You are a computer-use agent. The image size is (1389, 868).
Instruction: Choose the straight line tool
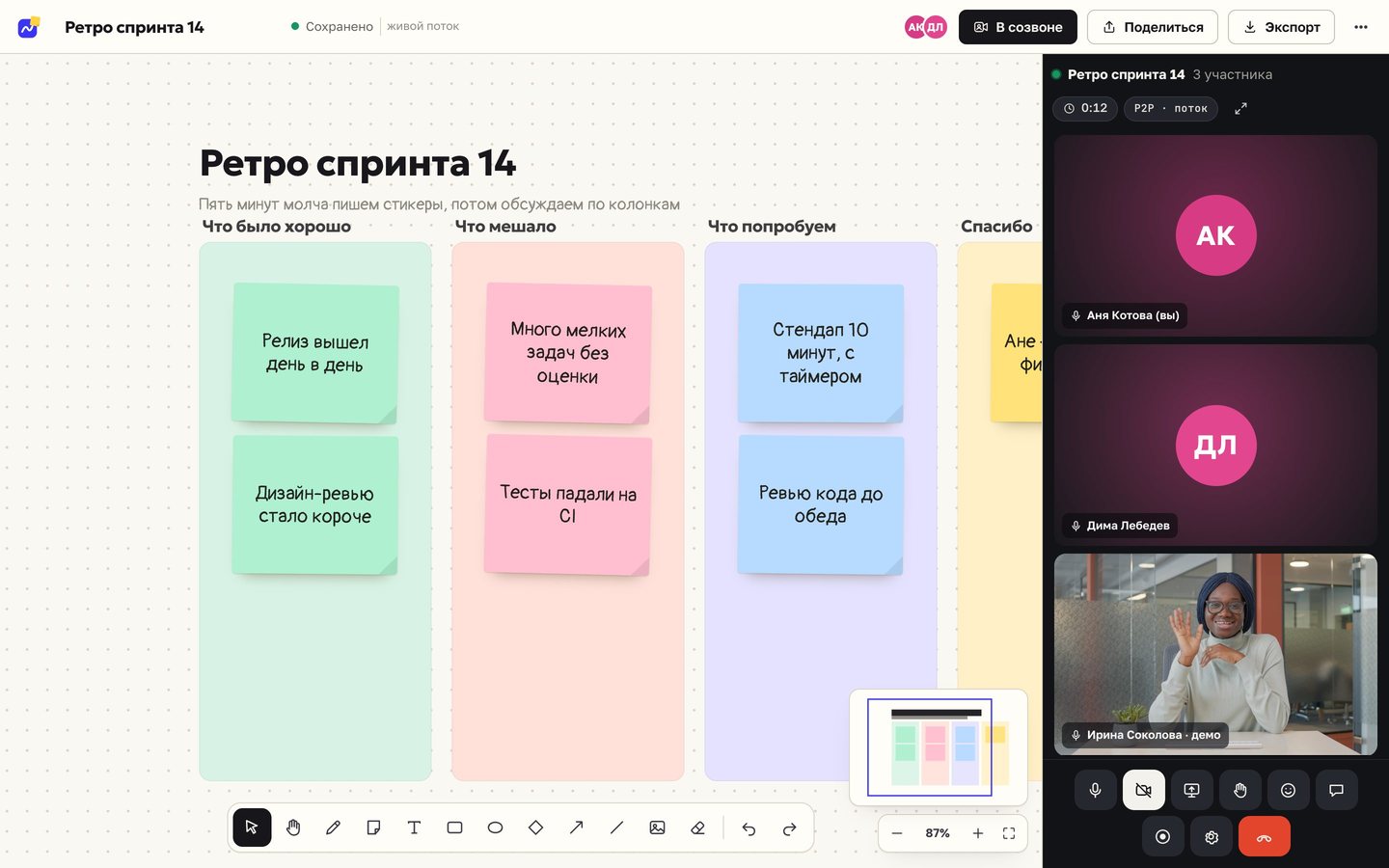click(617, 827)
